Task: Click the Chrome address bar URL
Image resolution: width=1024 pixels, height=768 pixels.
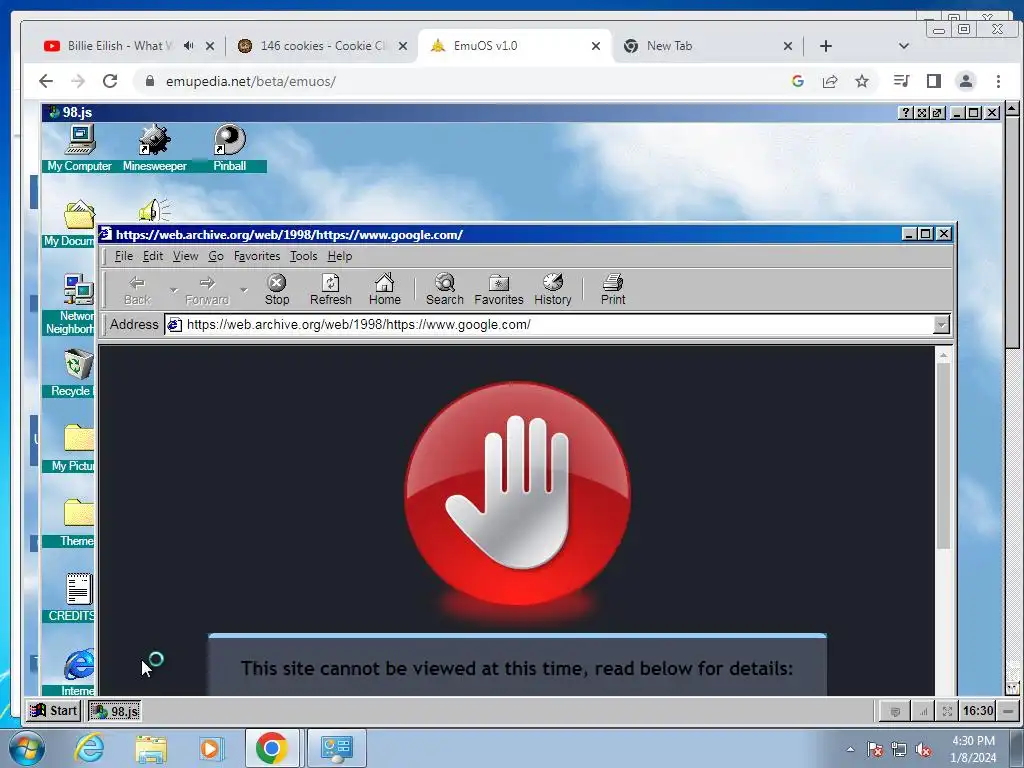Action: [251, 81]
